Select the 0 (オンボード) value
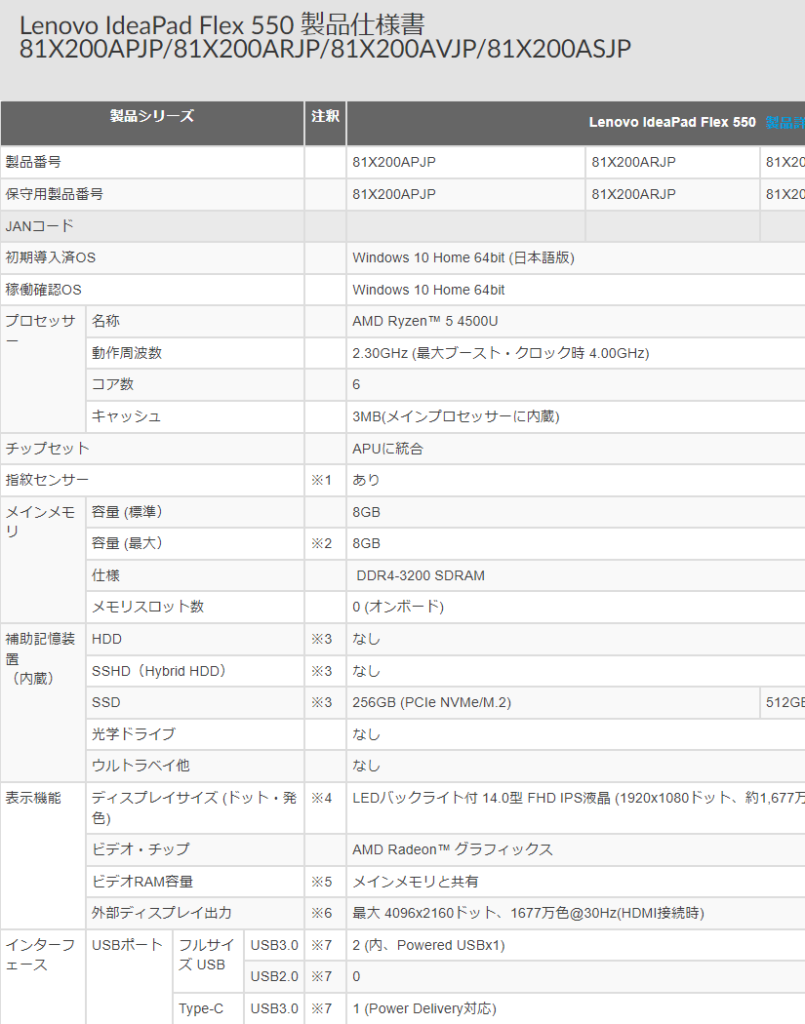This screenshot has height=1024, width=805. 398,607
